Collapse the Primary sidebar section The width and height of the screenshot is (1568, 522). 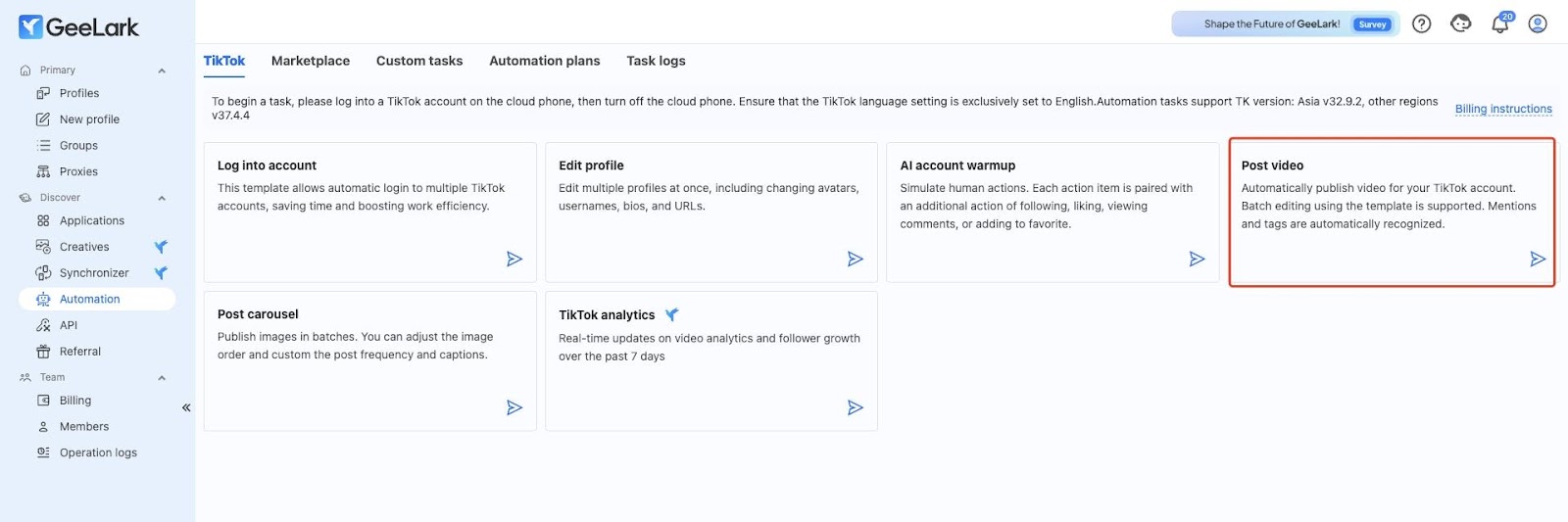(x=162, y=71)
